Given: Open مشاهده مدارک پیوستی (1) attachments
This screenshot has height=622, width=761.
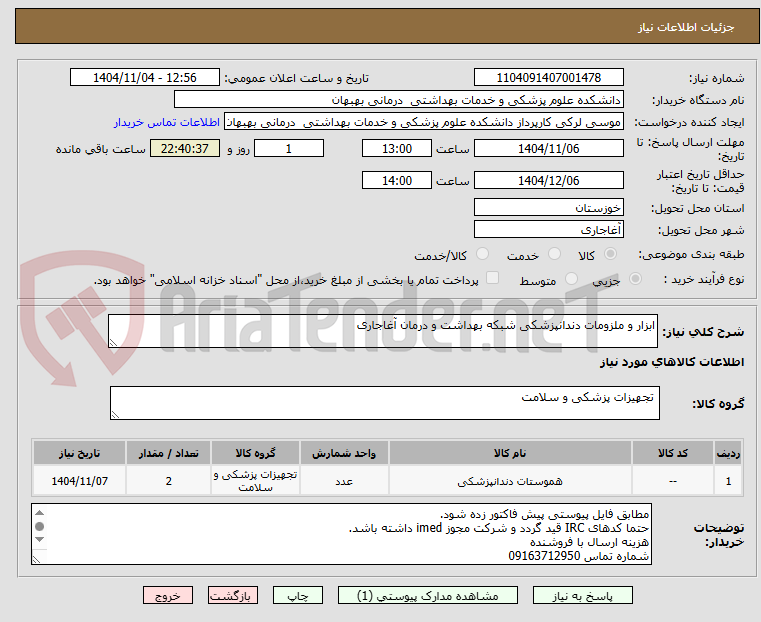Looking at the screenshot, I should pyautogui.click(x=428, y=595).
